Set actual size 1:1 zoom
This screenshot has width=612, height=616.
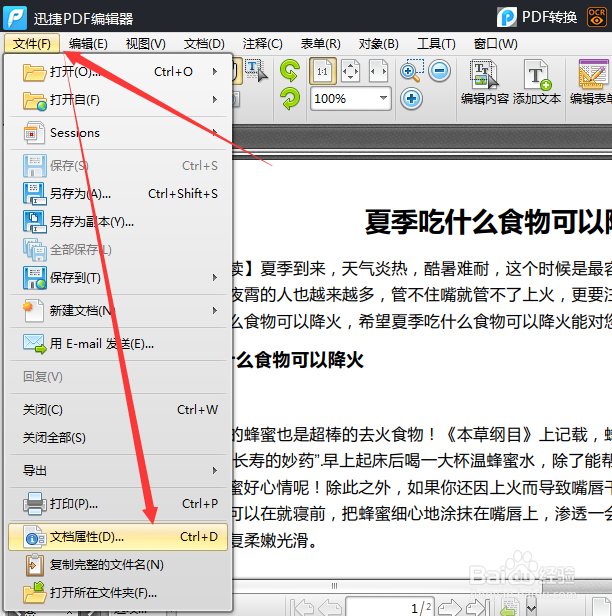pos(322,71)
